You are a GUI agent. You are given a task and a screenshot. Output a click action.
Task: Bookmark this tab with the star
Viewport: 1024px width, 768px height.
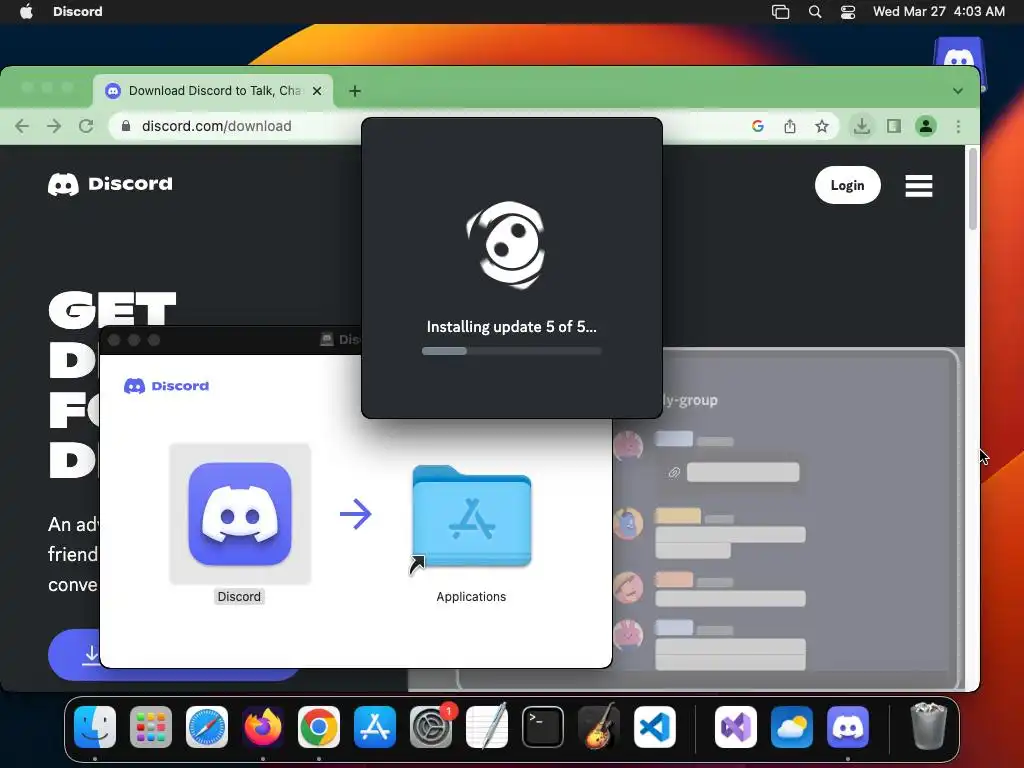pyautogui.click(x=822, y=126)
